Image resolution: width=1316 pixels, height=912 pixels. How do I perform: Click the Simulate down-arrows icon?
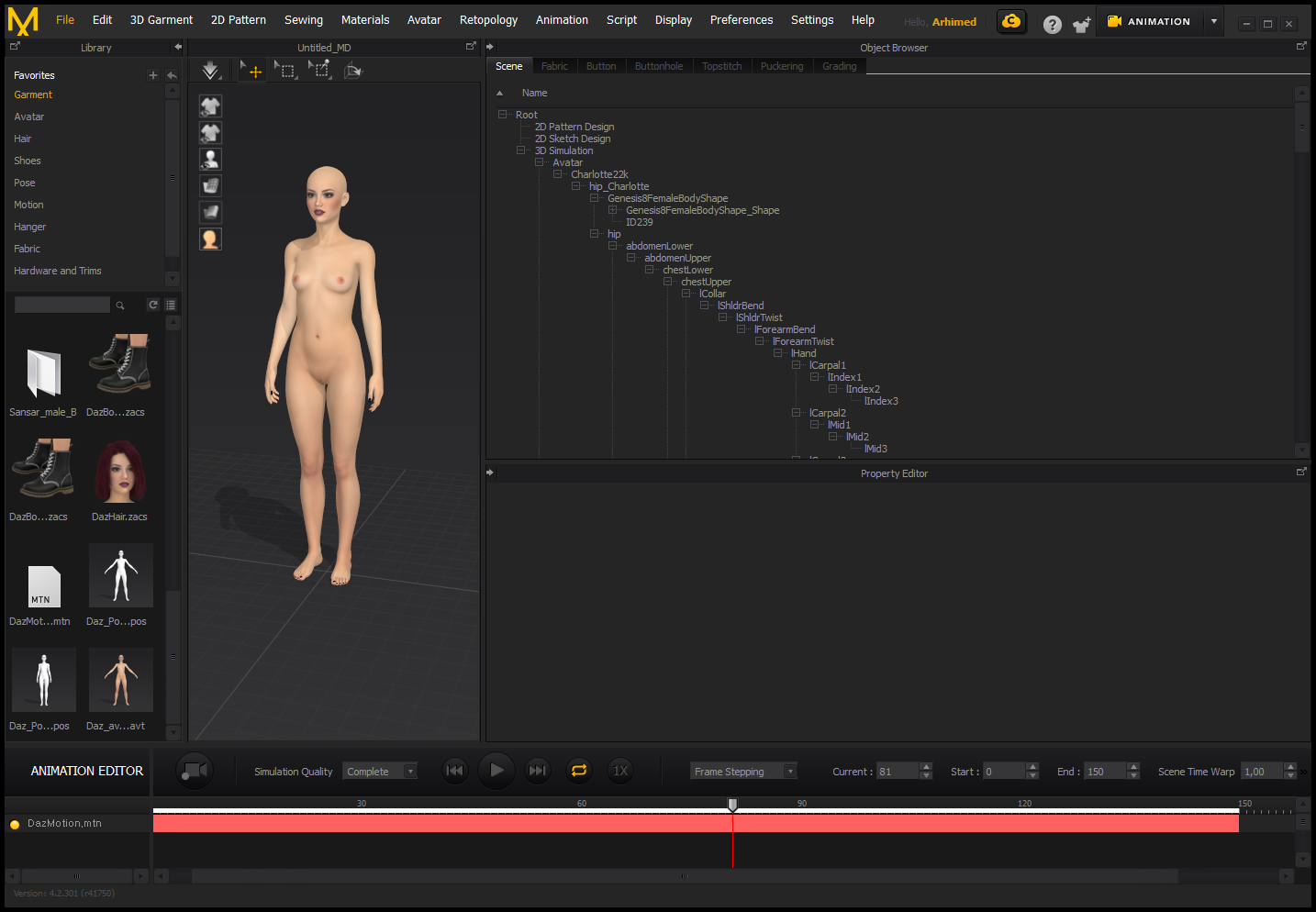click(211, 71)
